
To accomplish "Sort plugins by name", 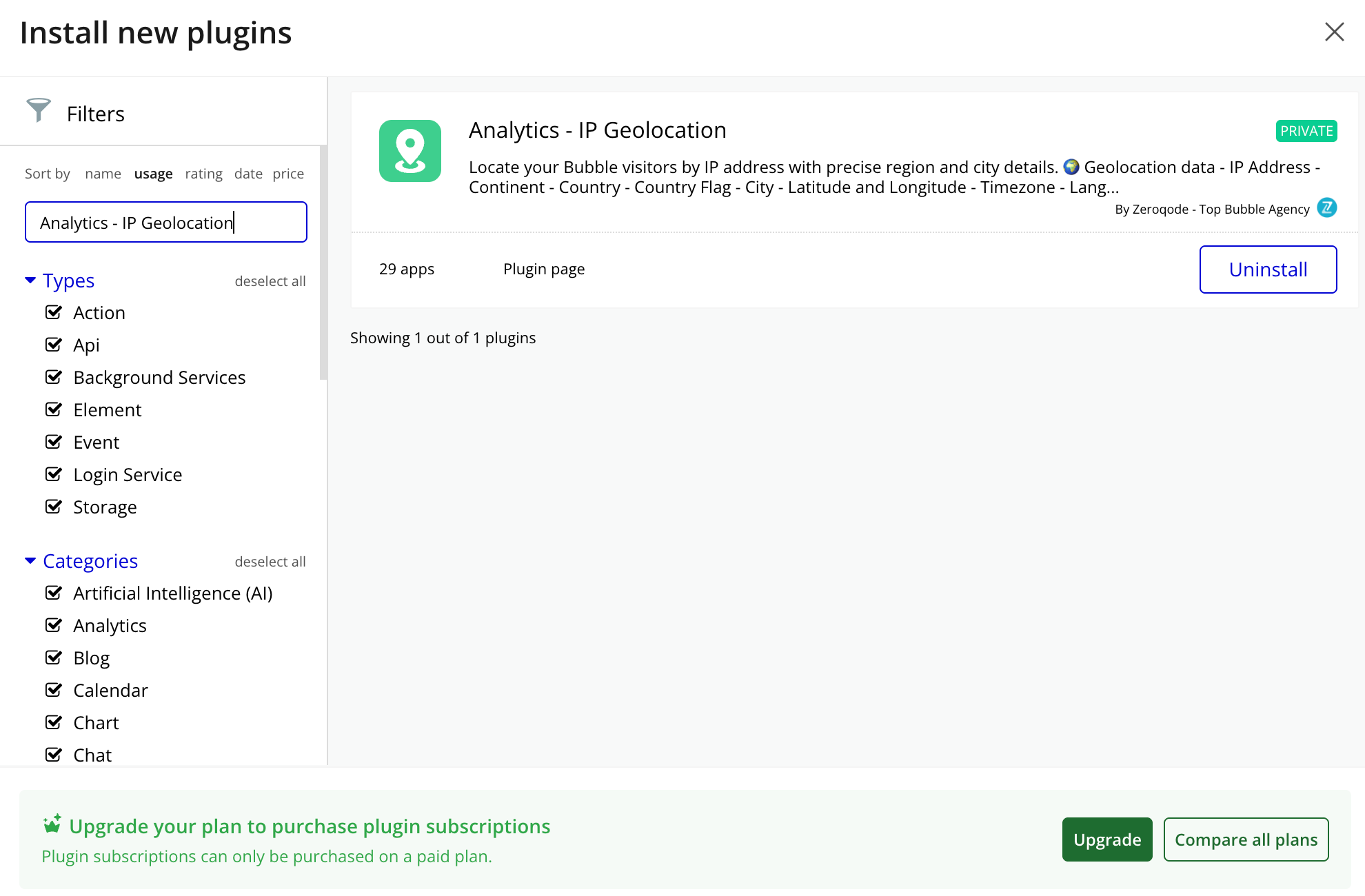I will (103, 174).
